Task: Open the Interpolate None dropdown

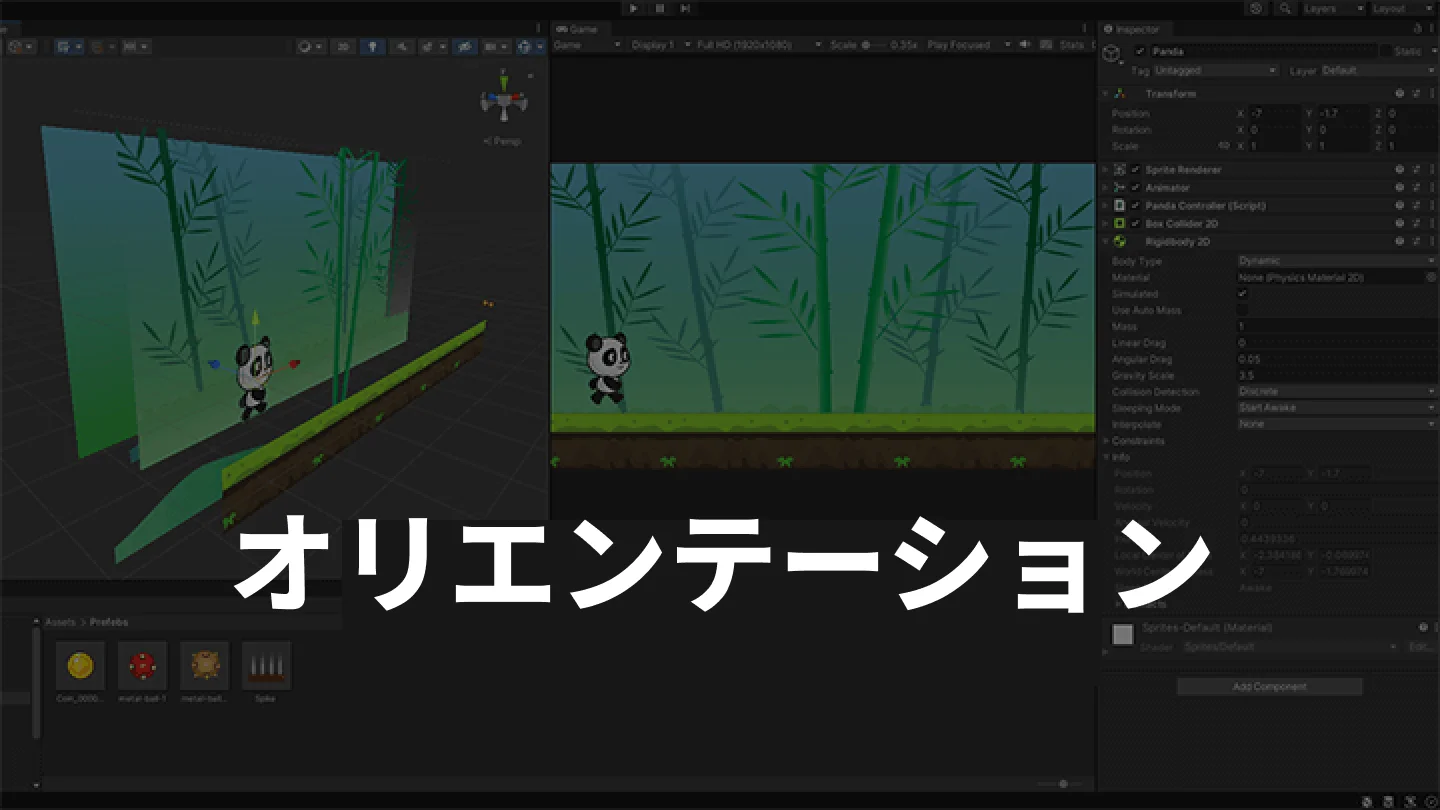Action: coord(1337,424)
